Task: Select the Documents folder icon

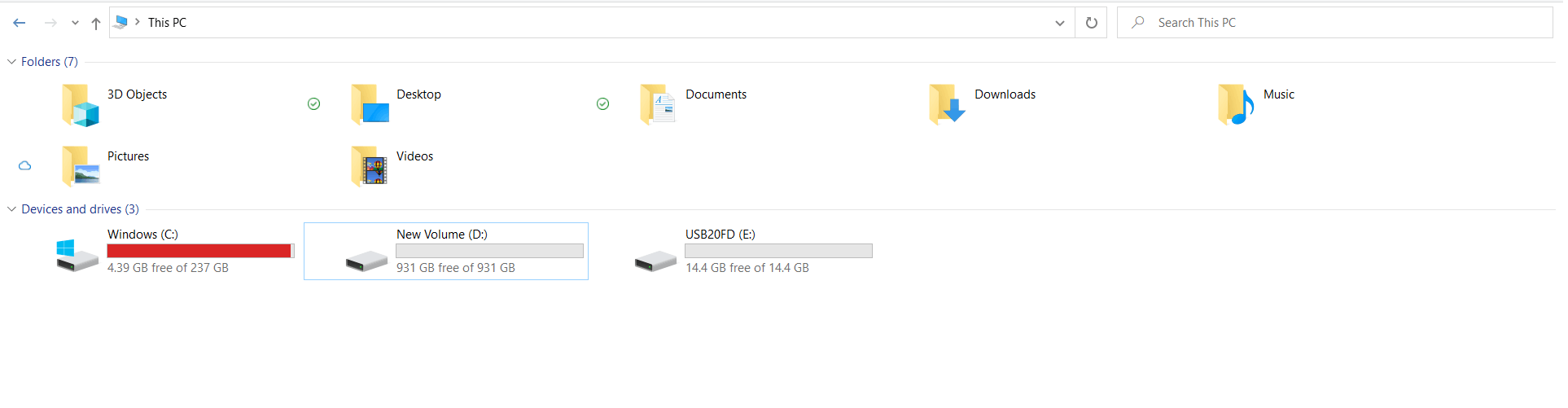Action: (658, 104)
